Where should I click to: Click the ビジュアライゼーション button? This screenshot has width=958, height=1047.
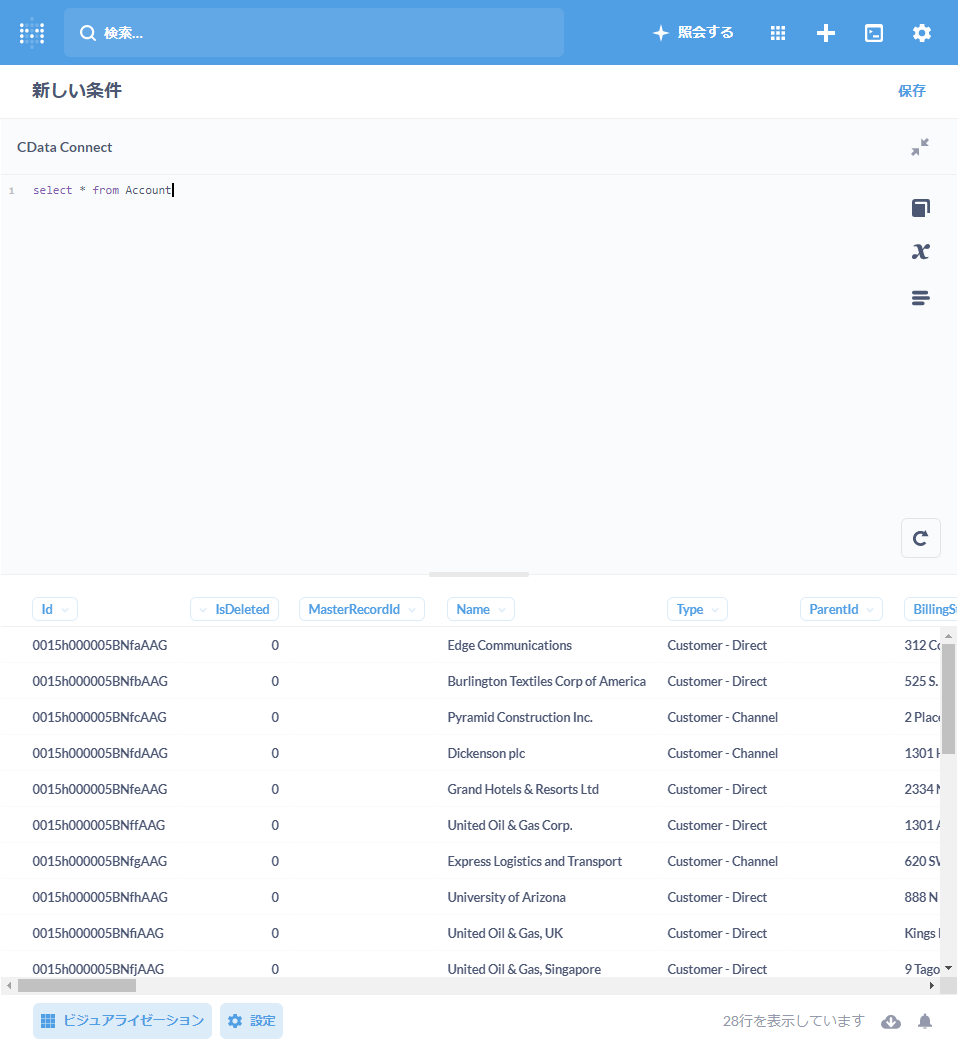tap(122, 1021)
